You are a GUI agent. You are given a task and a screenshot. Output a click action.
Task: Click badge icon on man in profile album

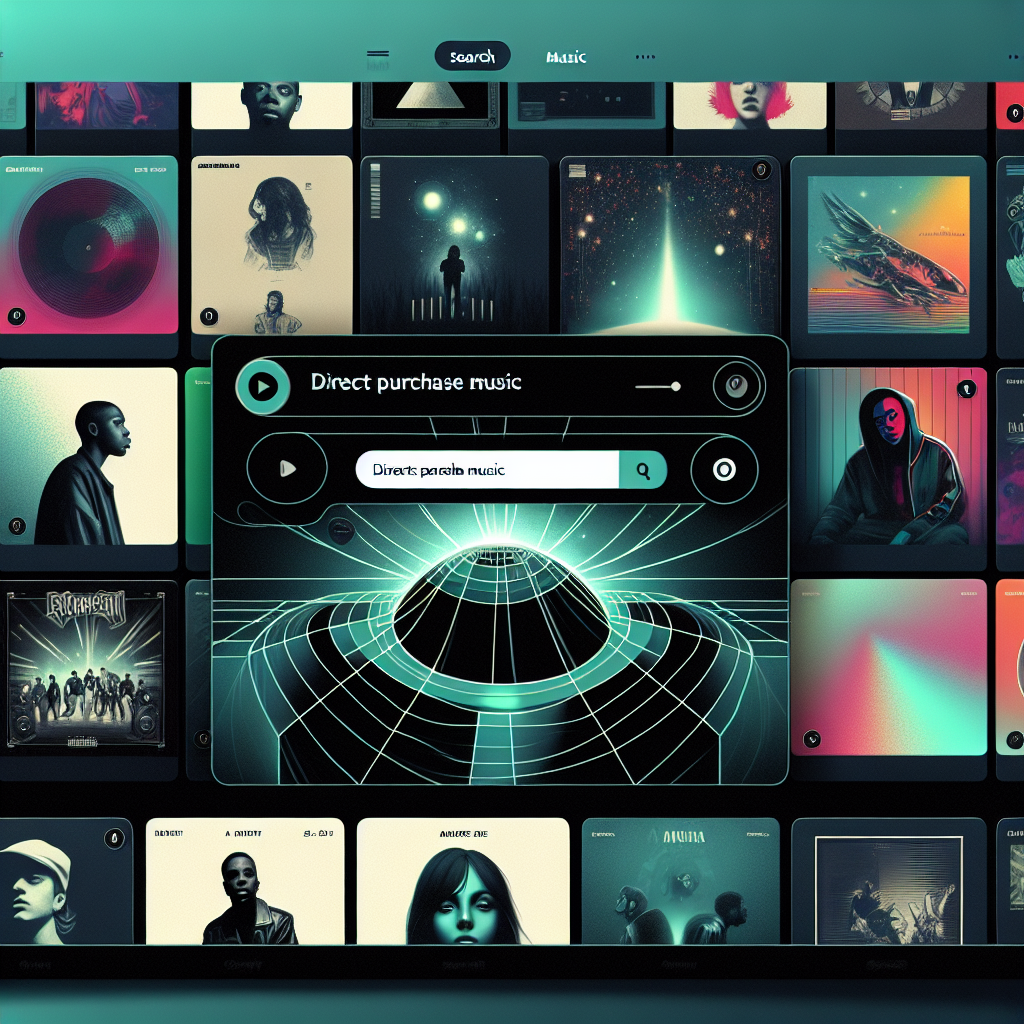(x=16, y=526)
